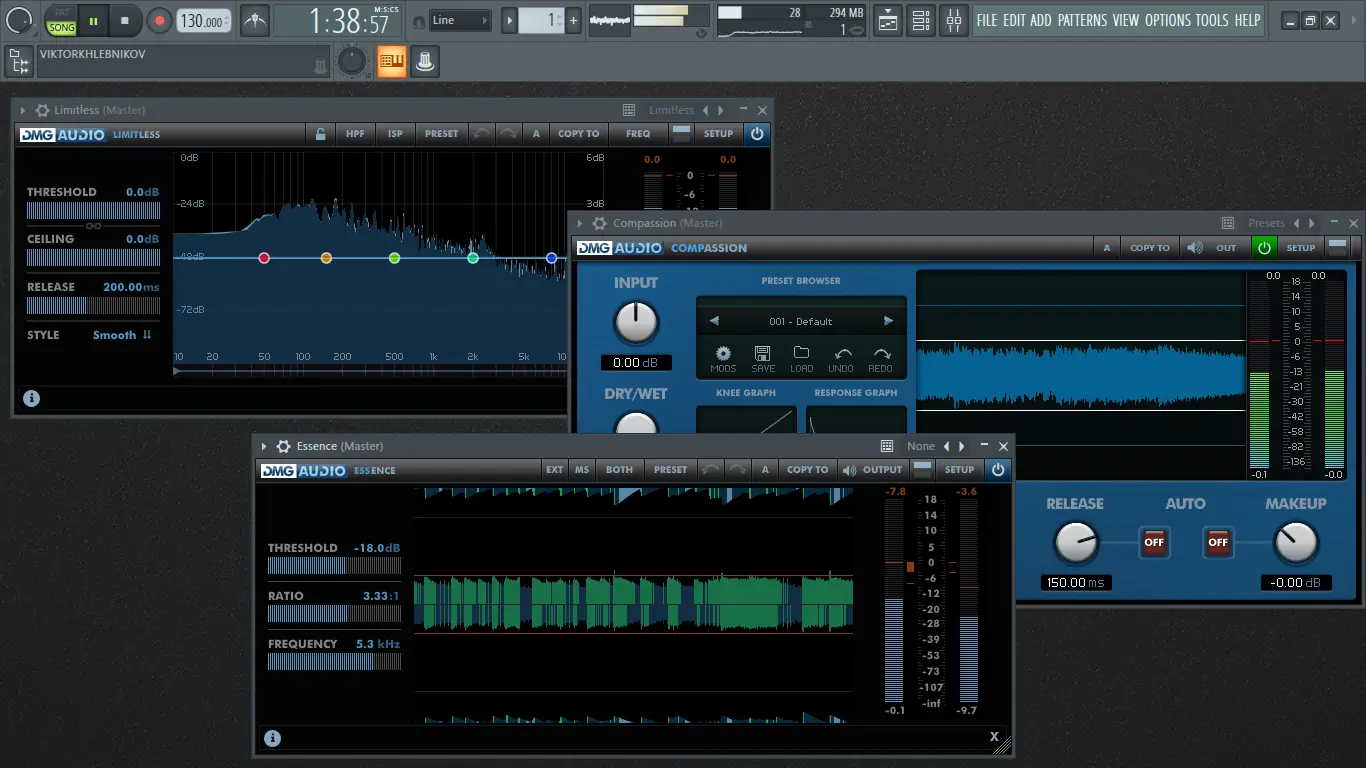Viewport: 1366px width, 768px height.
Task: Click the lock icon in Limitless toolbar
Action: click(x=320, y=134)
